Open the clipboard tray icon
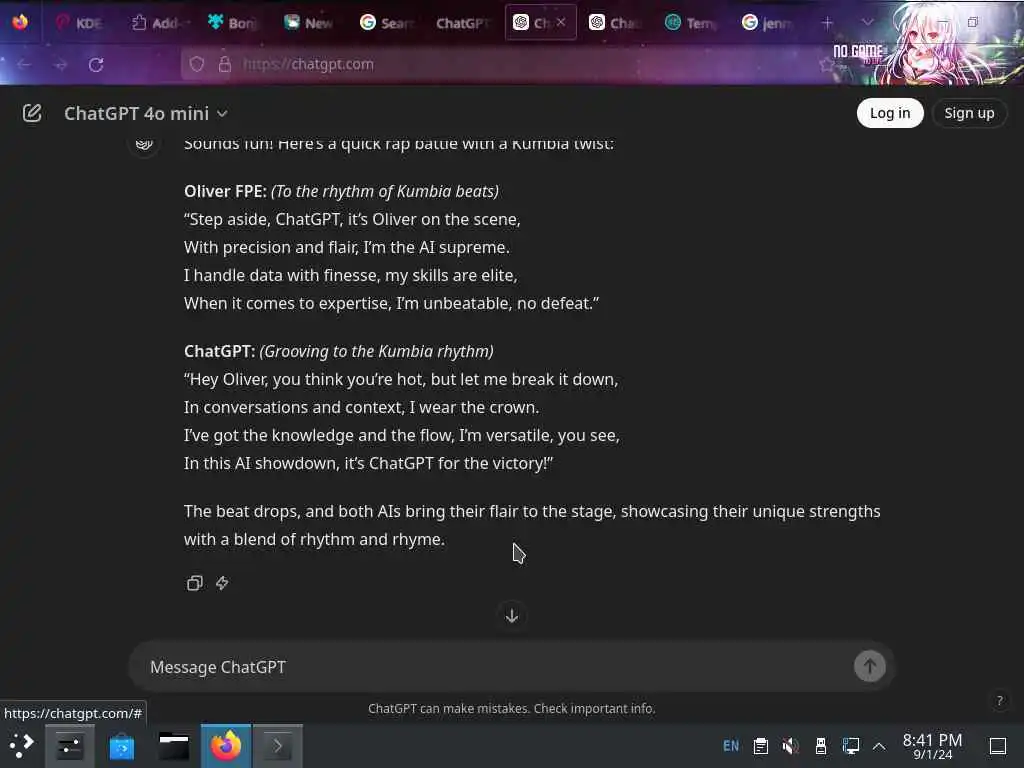Viewport: 1024px width, 768px height. pos(760,746)
